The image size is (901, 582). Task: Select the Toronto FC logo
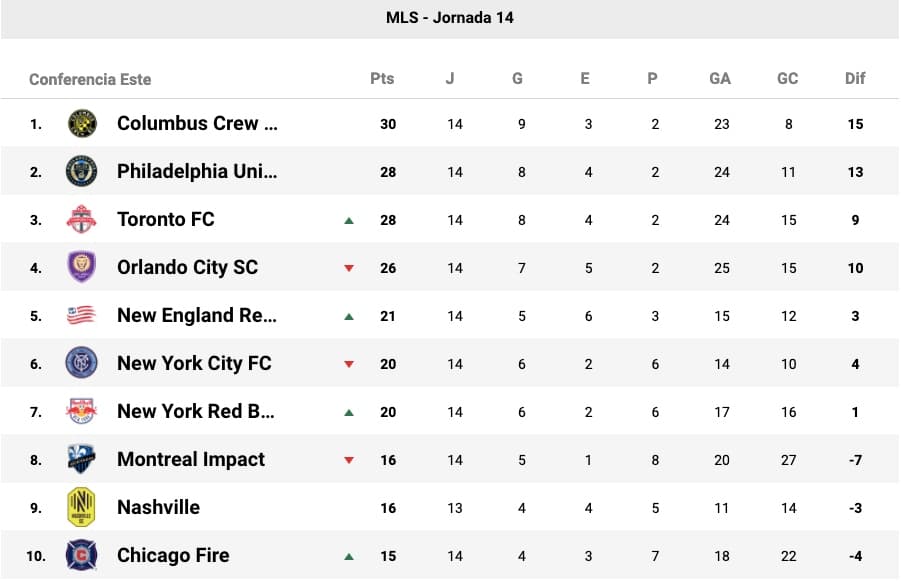(x=82, y=220)
